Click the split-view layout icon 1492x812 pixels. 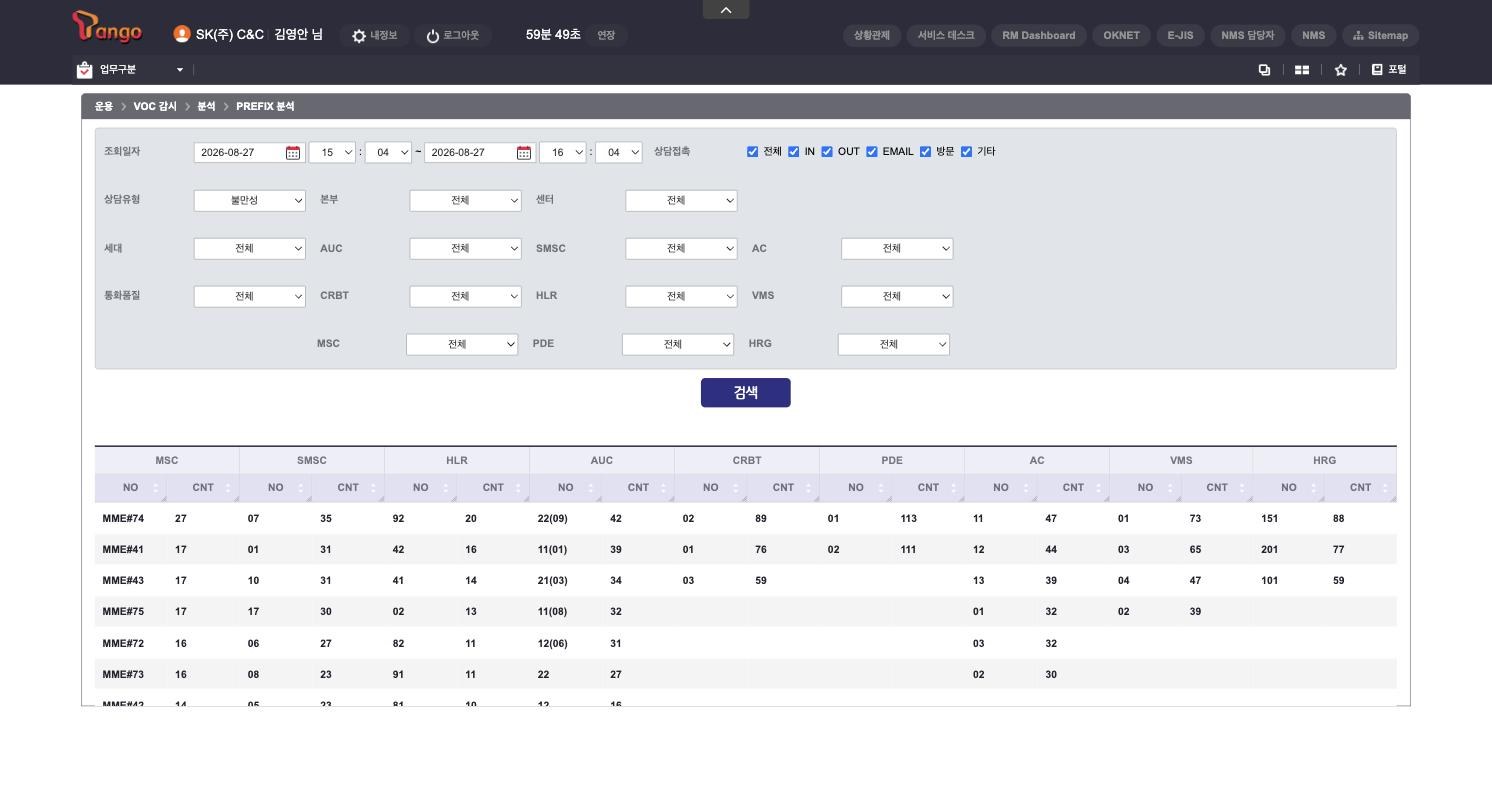click(x=1302, y=70)
